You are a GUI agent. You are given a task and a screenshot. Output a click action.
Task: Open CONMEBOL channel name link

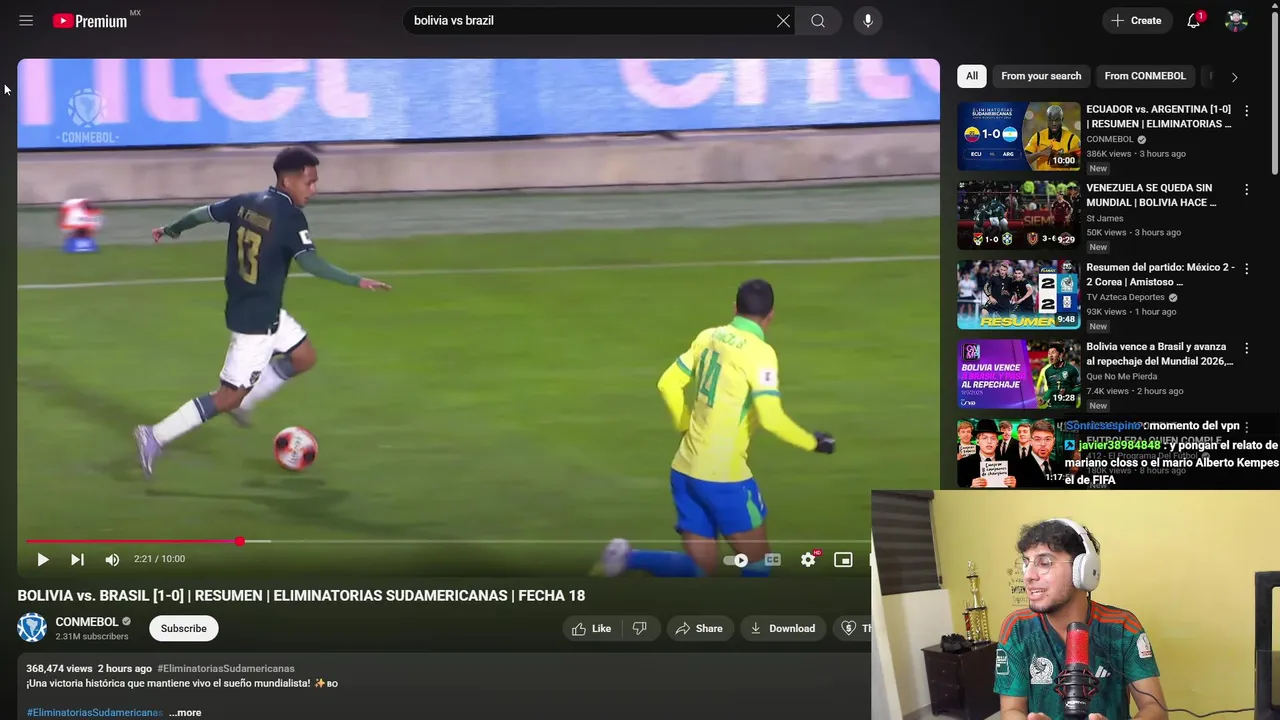87,622
